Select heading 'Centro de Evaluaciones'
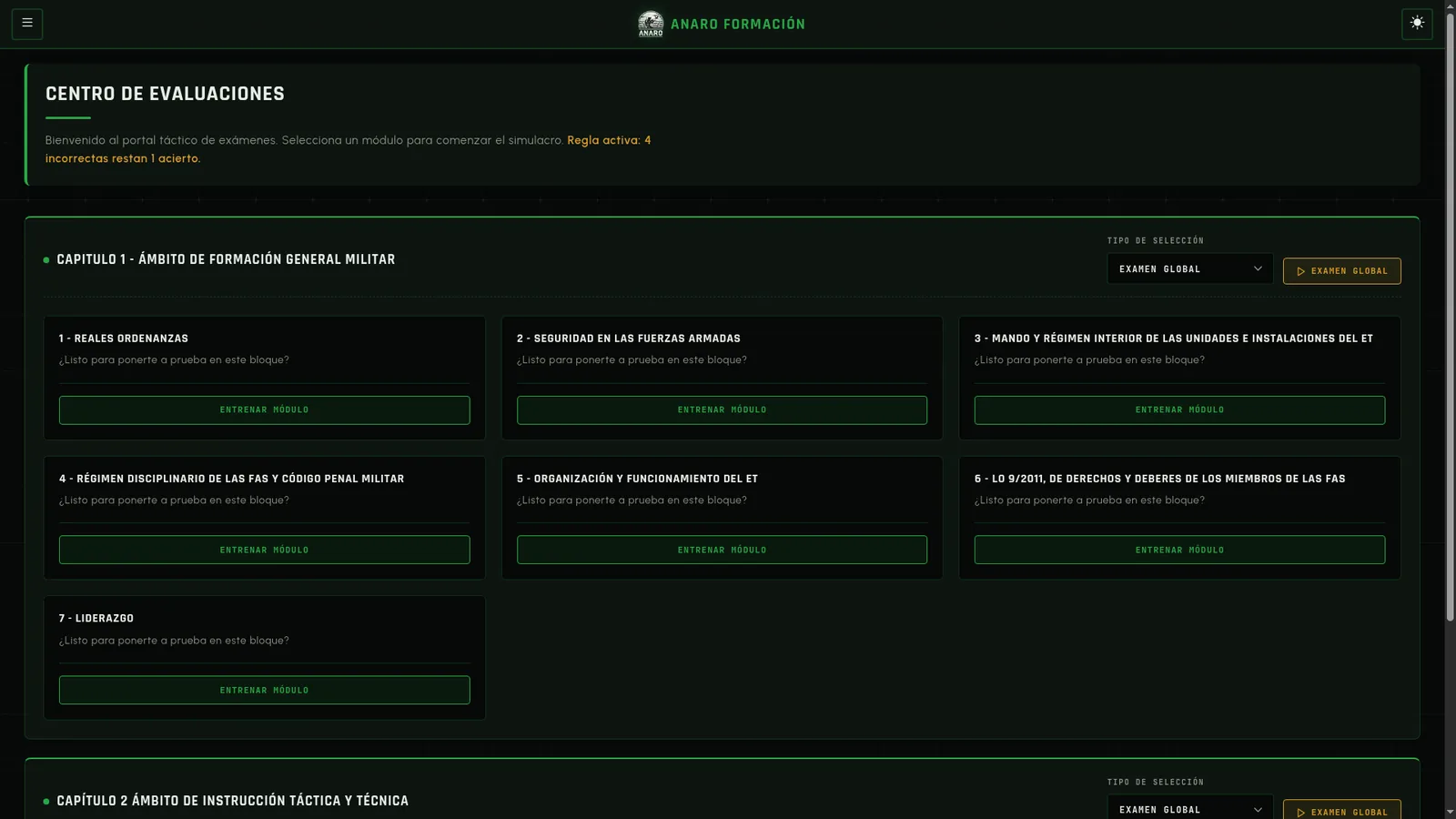1456x819 pixels. click(165, 94)
